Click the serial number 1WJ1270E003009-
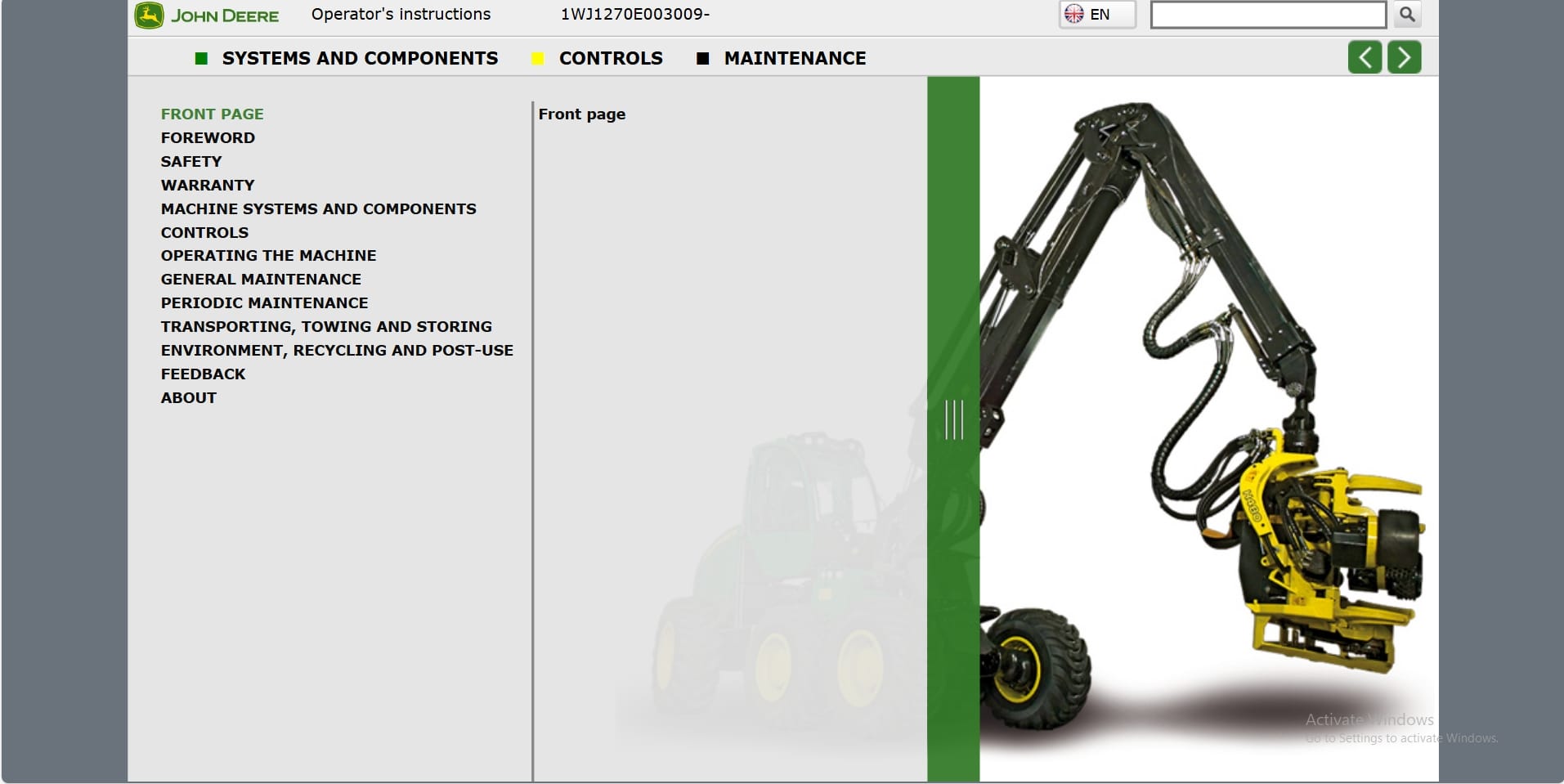 [x=635, y=15]
